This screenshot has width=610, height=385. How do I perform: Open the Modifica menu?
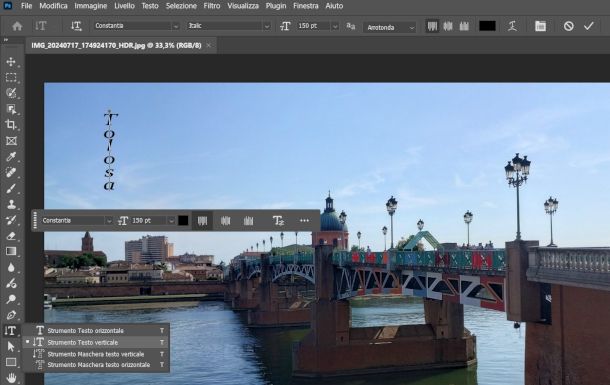click(x=53, y=6)
